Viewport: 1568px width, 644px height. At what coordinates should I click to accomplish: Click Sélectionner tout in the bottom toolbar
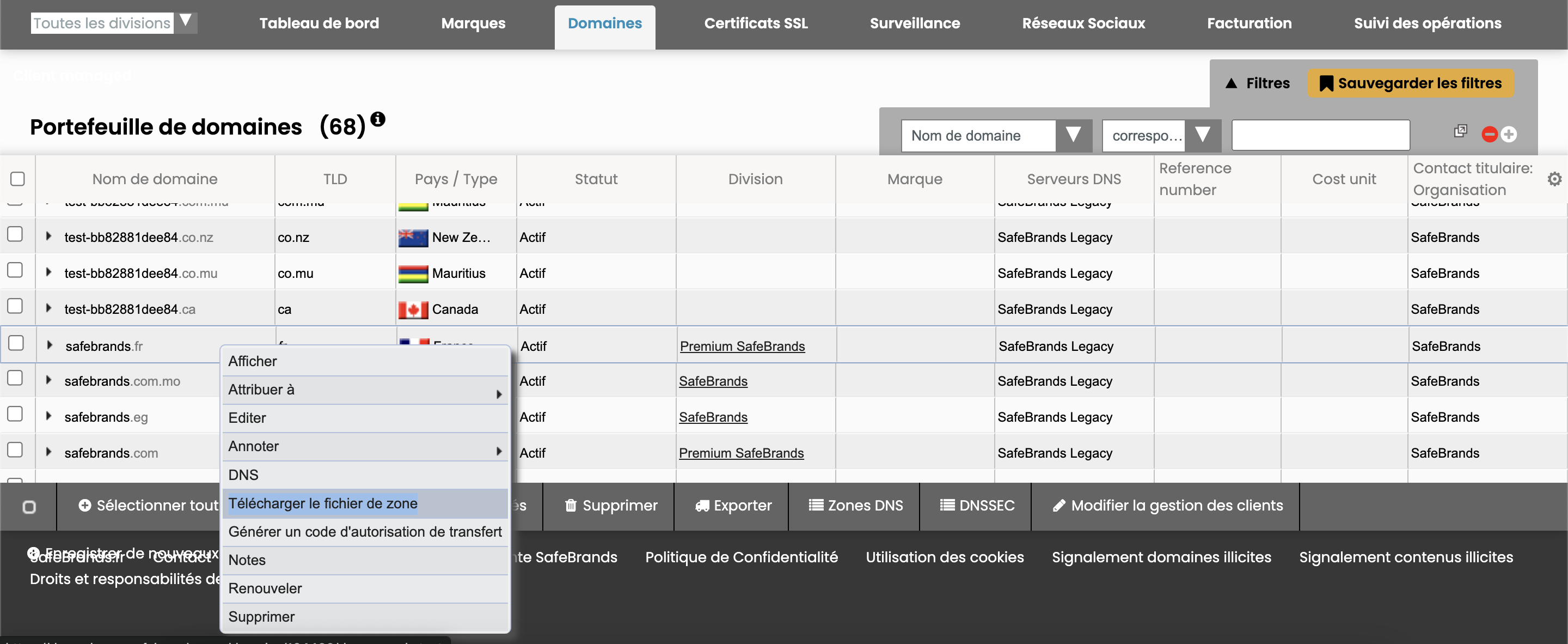tap(149, 506)
